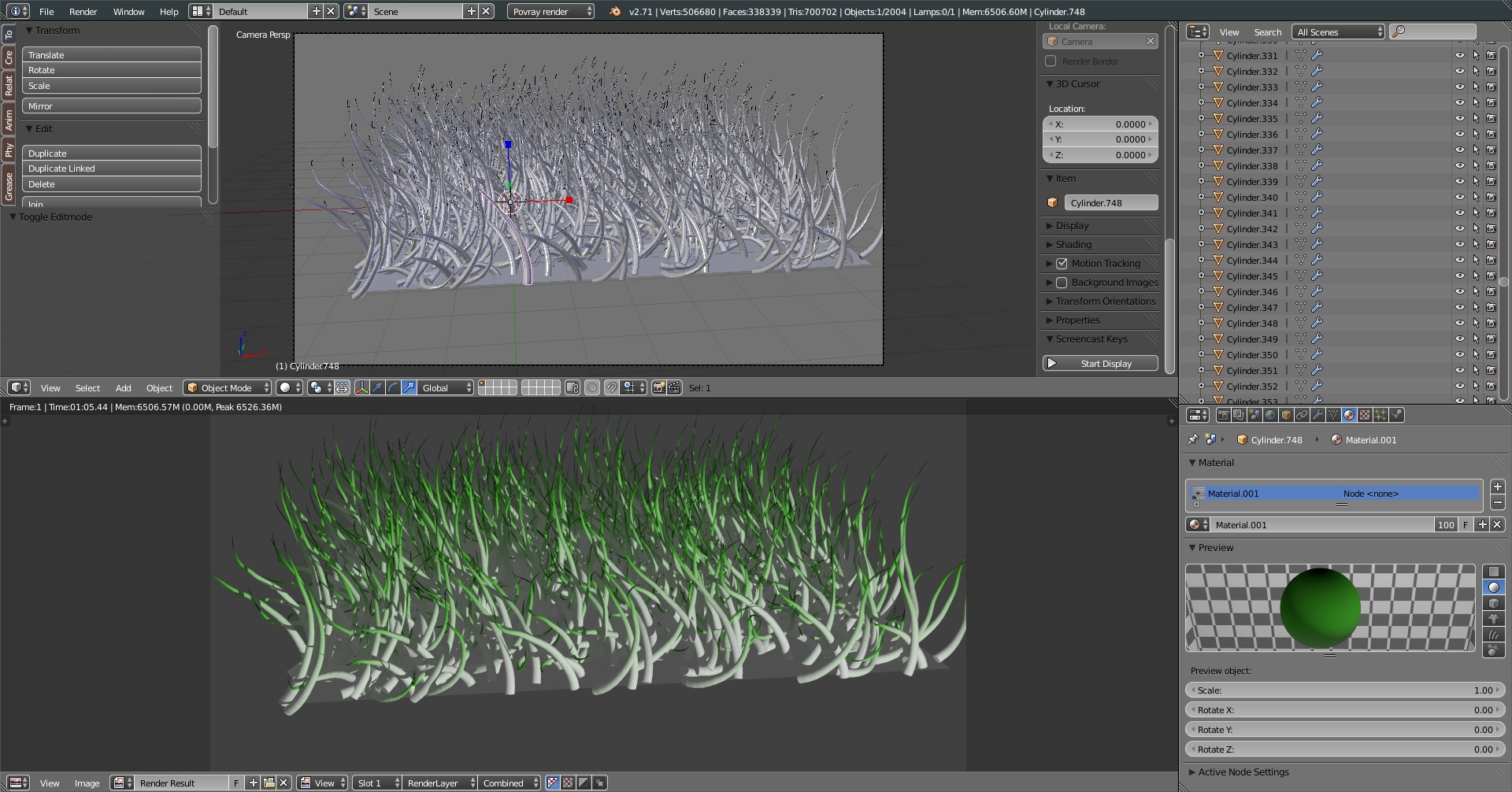Open the Povray render engine dropdown
1512x792 pixels.
coord(550,12)
